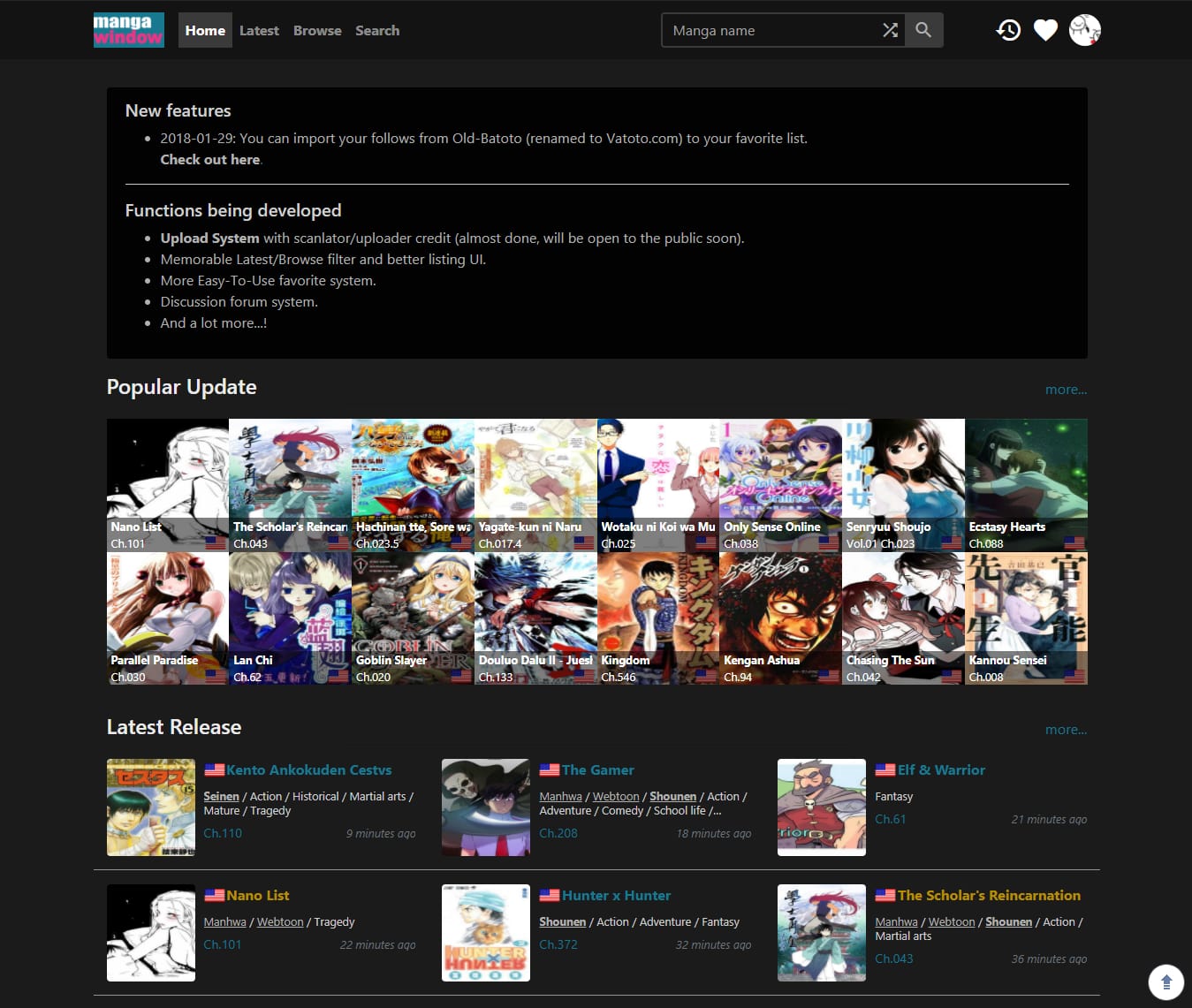Open The Scholar's Reincarnation release title
The width and height of the screenshot is (1192, 1008).
pyautogui.click(x=989, y=896)
